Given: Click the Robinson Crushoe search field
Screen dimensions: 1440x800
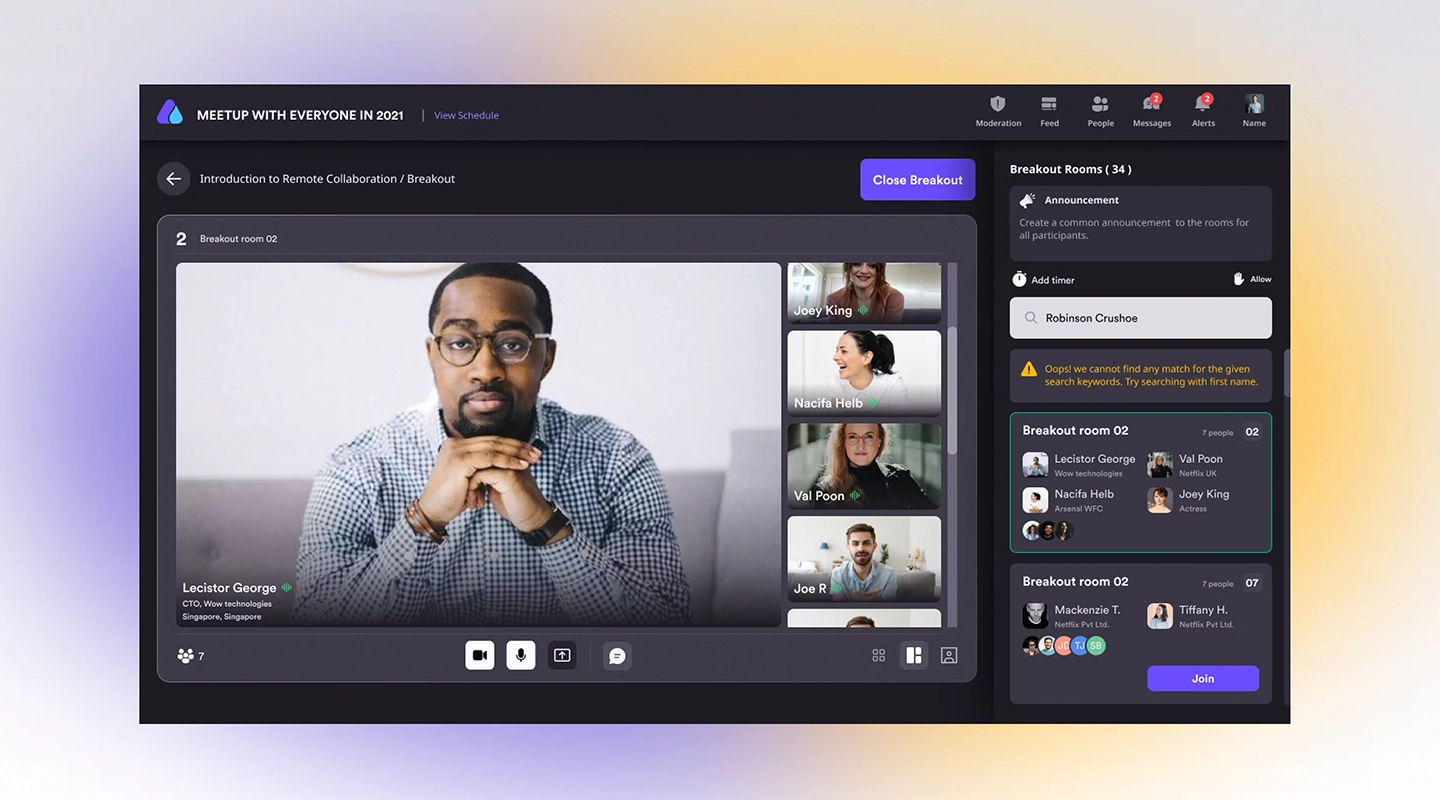Looking at the screenshot, I should coord(1140,317).
